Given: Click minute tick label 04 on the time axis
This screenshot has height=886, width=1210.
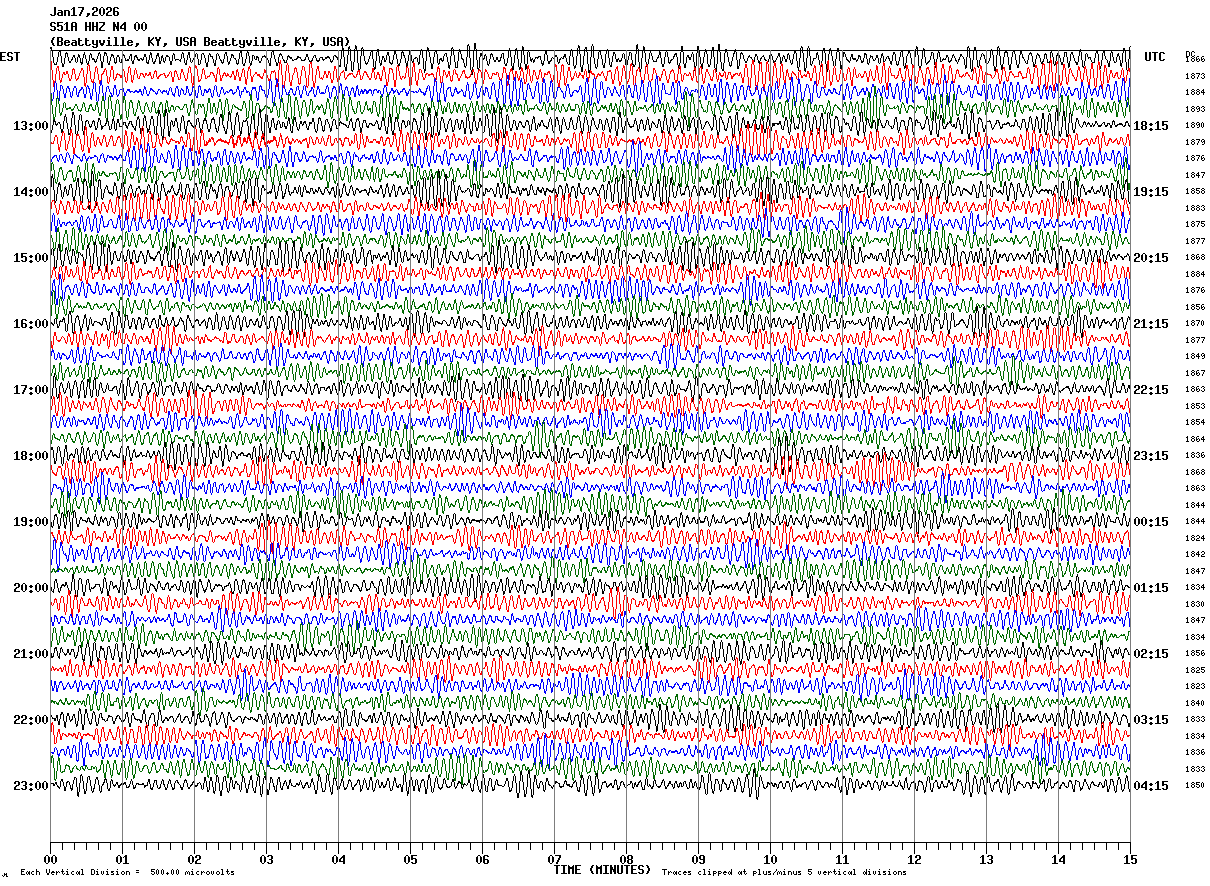Looking at the screenshot, I should coord(338,859).
